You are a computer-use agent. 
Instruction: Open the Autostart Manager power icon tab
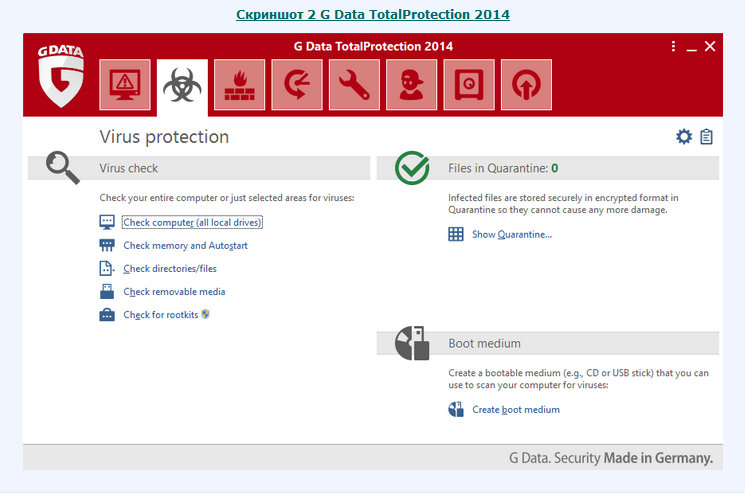(x=526, y=85)
